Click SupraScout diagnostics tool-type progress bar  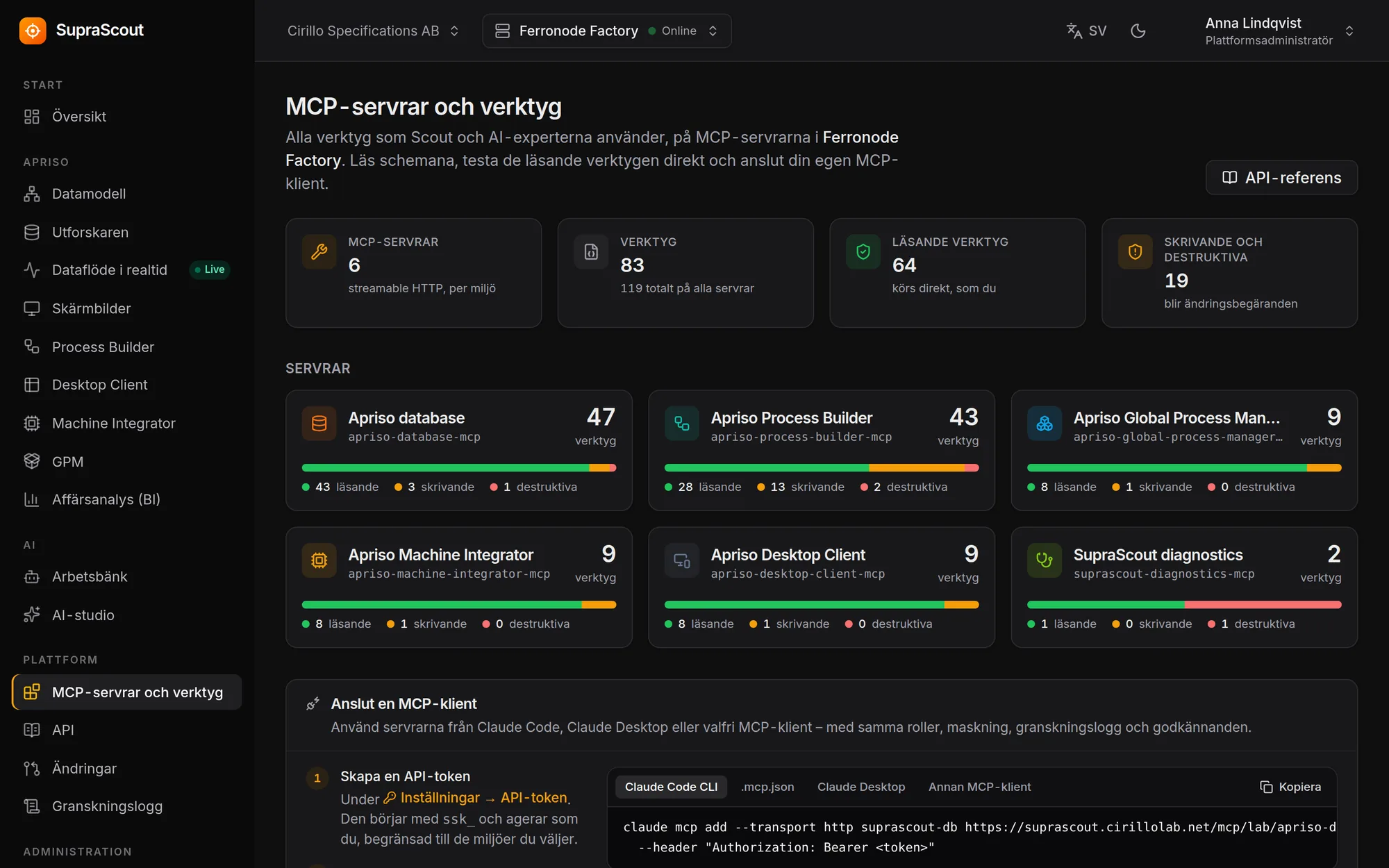click(x=1184, y=605)
